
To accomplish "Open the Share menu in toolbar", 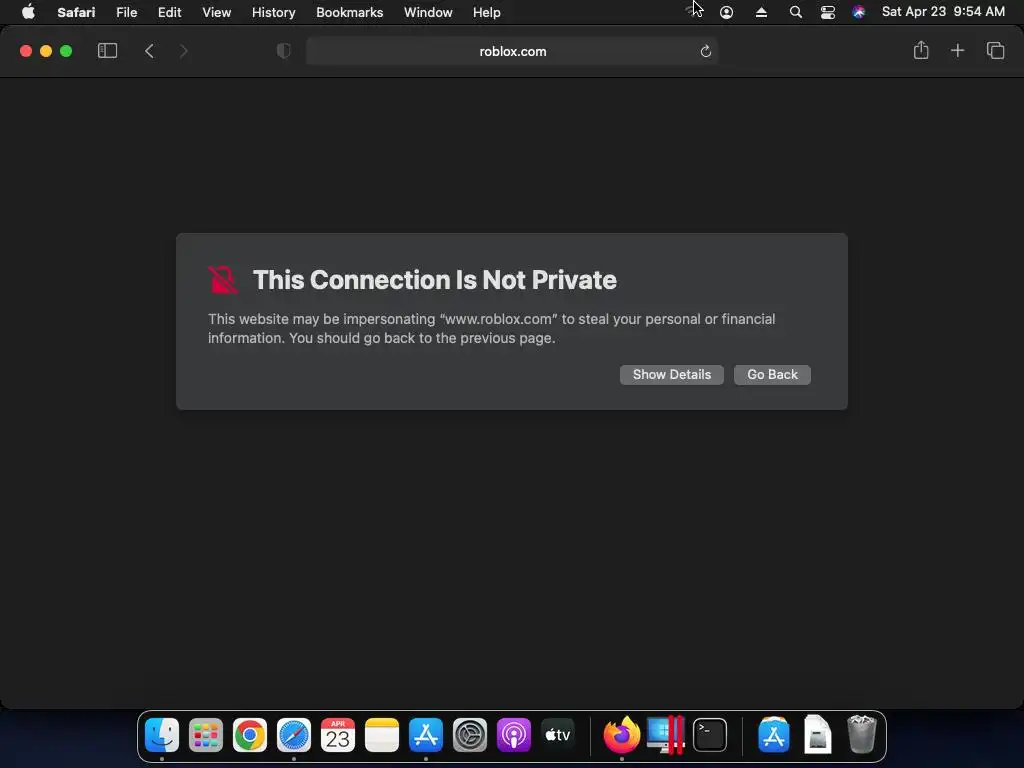I will (x=921, y=50).
